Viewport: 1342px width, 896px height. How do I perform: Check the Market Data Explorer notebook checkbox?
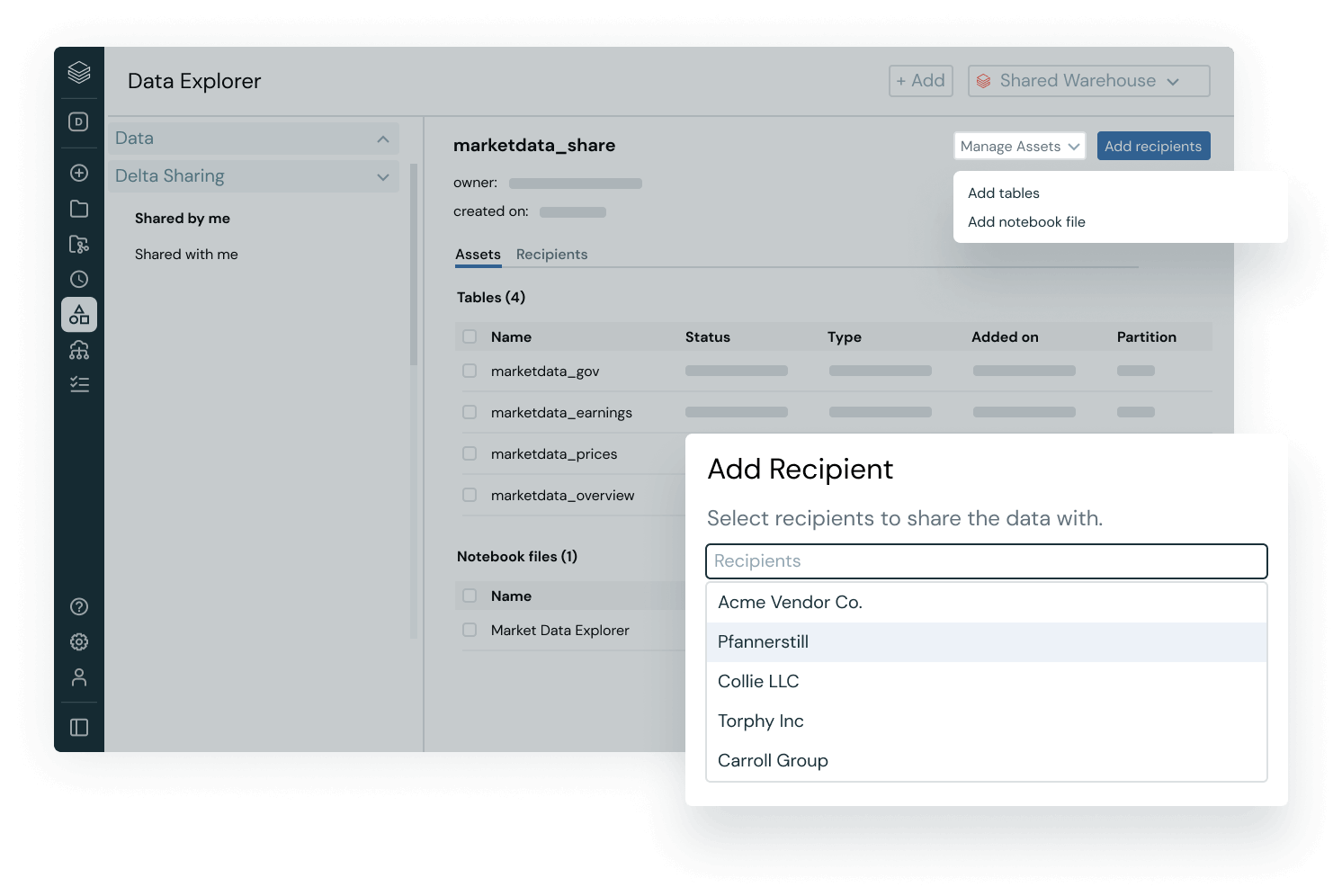470,630
